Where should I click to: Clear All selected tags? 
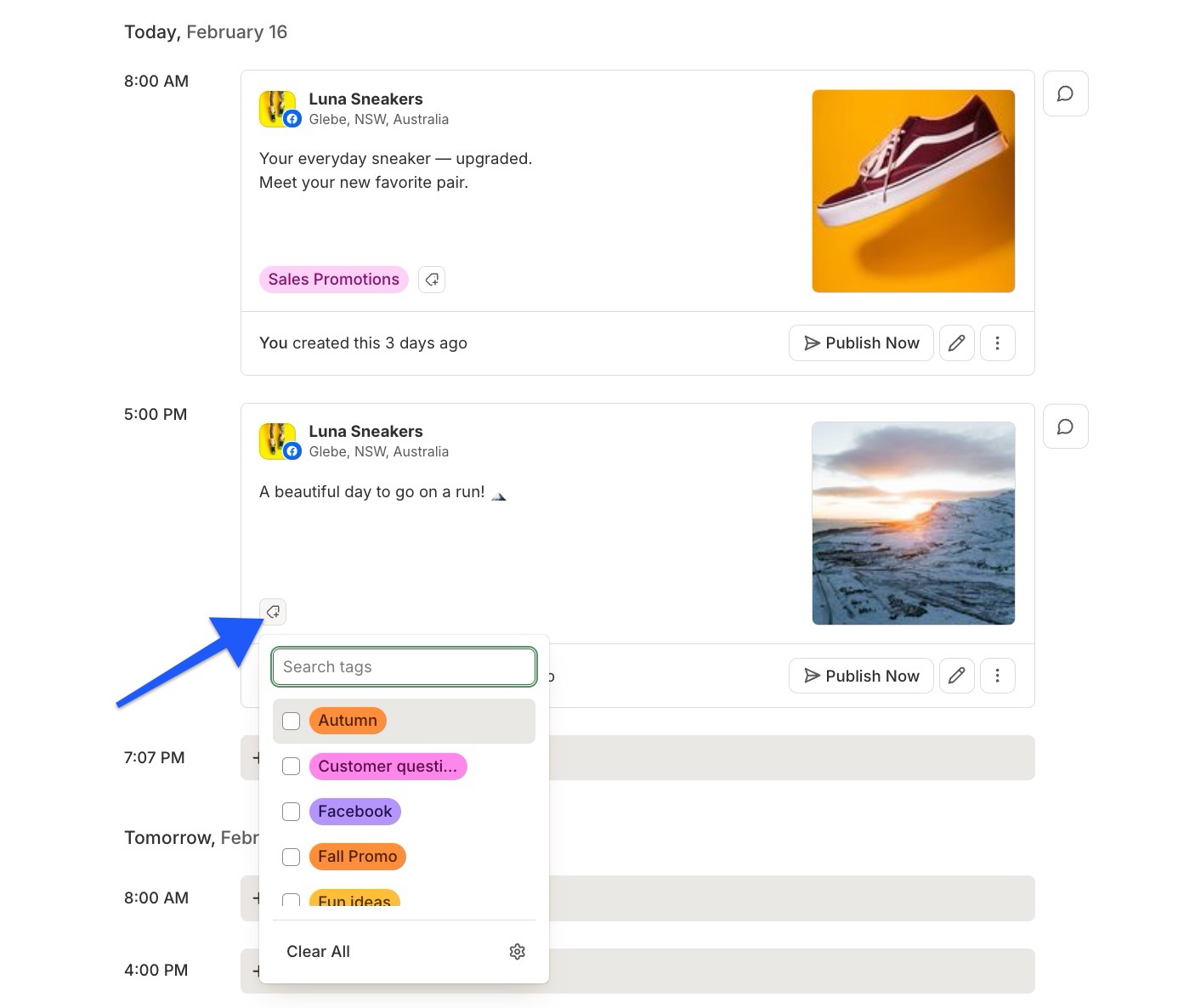(318, 951)
